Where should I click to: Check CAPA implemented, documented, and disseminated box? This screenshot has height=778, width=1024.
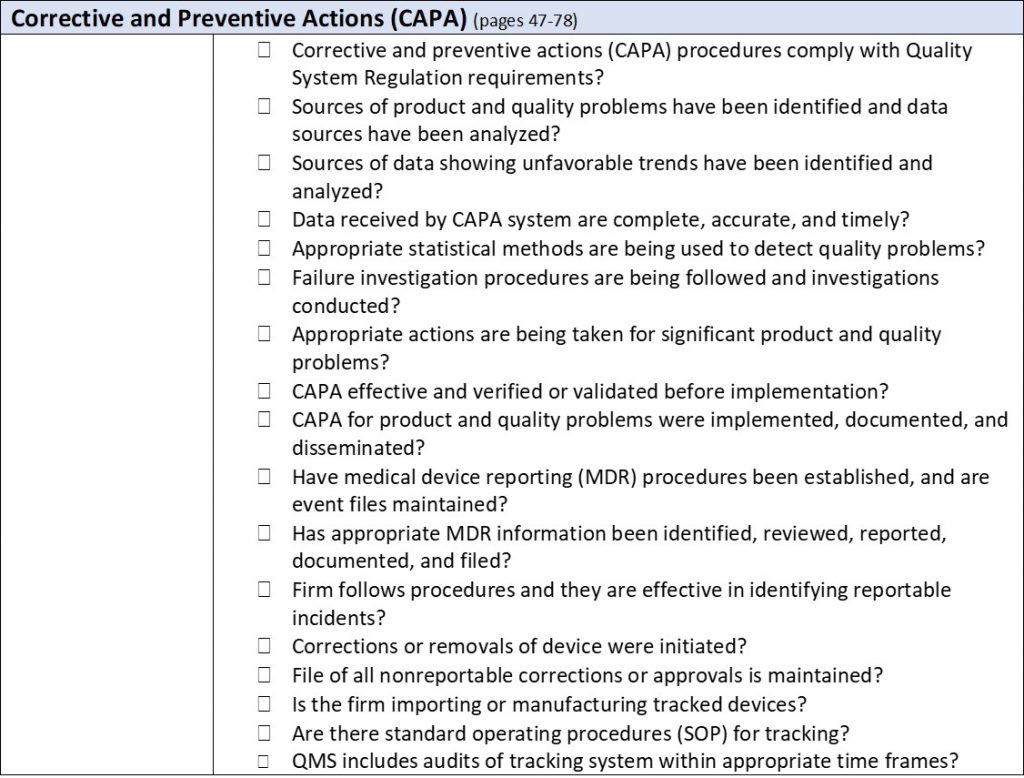coord(264,420)
